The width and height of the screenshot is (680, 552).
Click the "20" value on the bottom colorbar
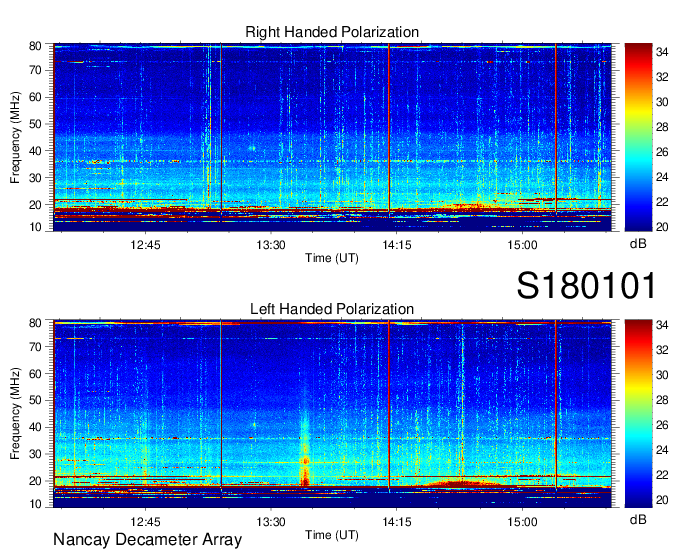(x=662, y=500)
